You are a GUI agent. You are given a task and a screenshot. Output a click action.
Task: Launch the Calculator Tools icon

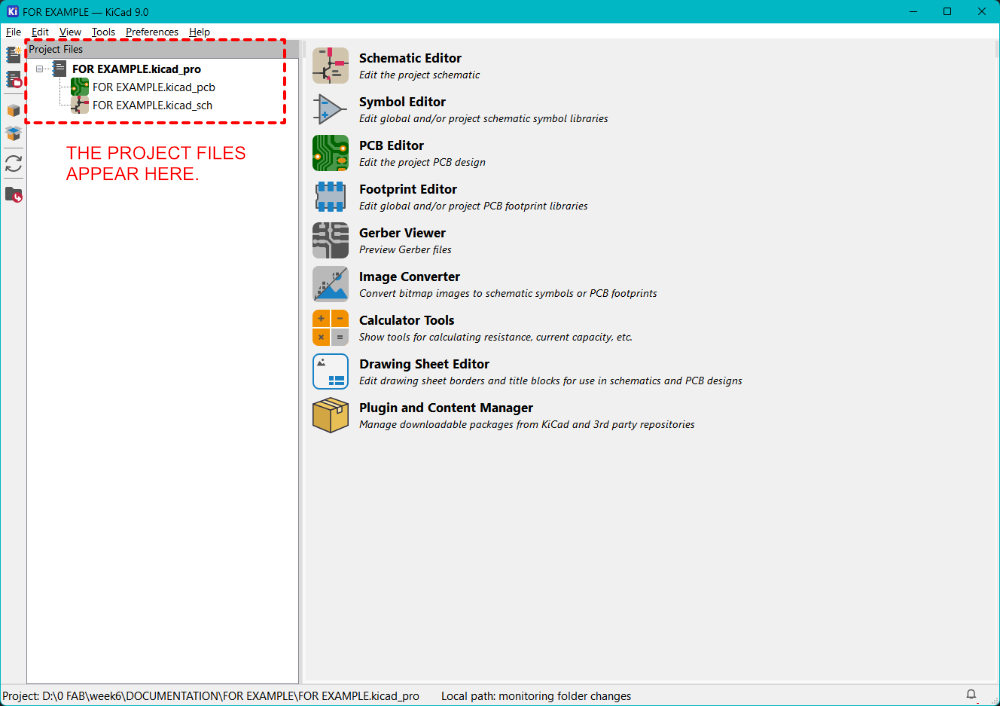pos(330,328)
